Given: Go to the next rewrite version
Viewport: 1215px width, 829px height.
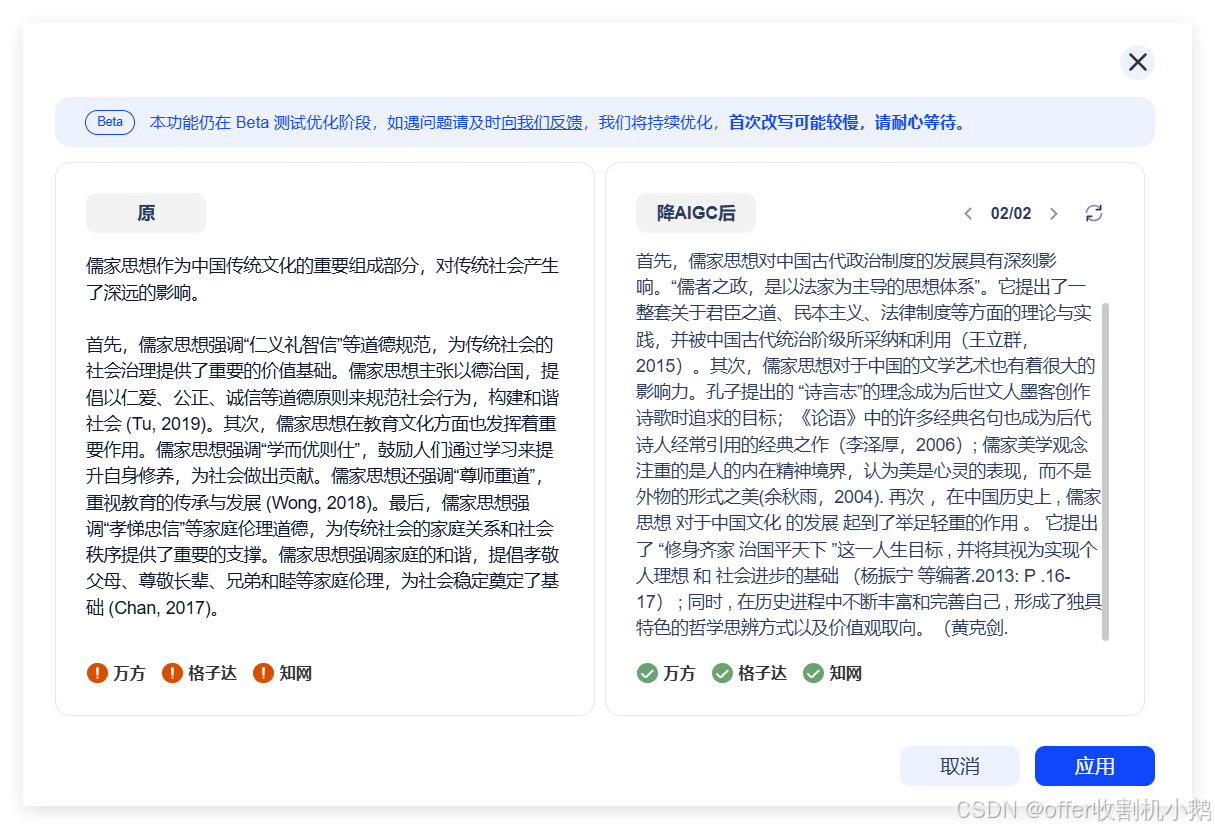Looking at the screenshot, I should tap(1054, 213).
